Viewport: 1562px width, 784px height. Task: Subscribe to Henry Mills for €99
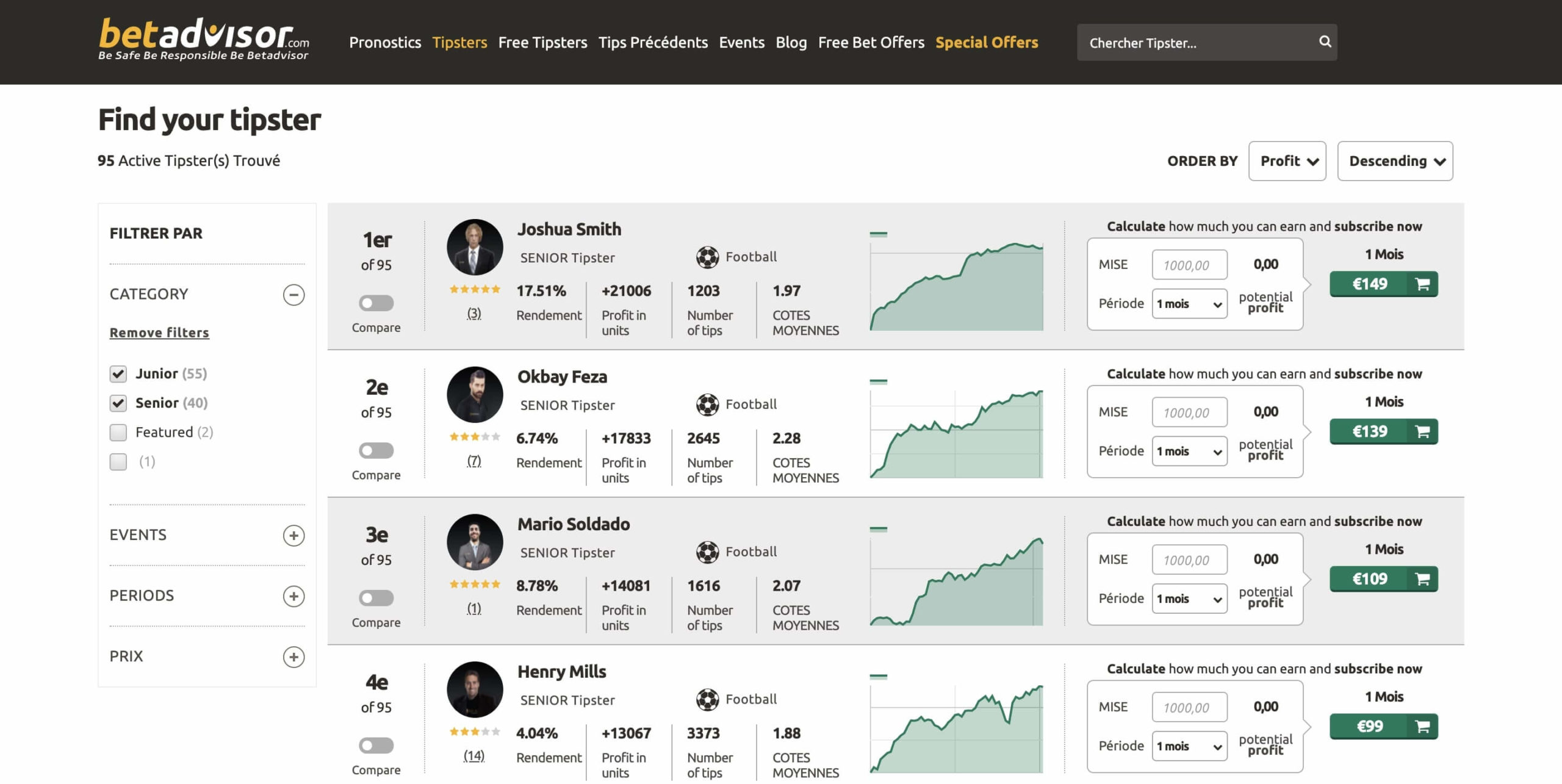tap(1383, 727)
